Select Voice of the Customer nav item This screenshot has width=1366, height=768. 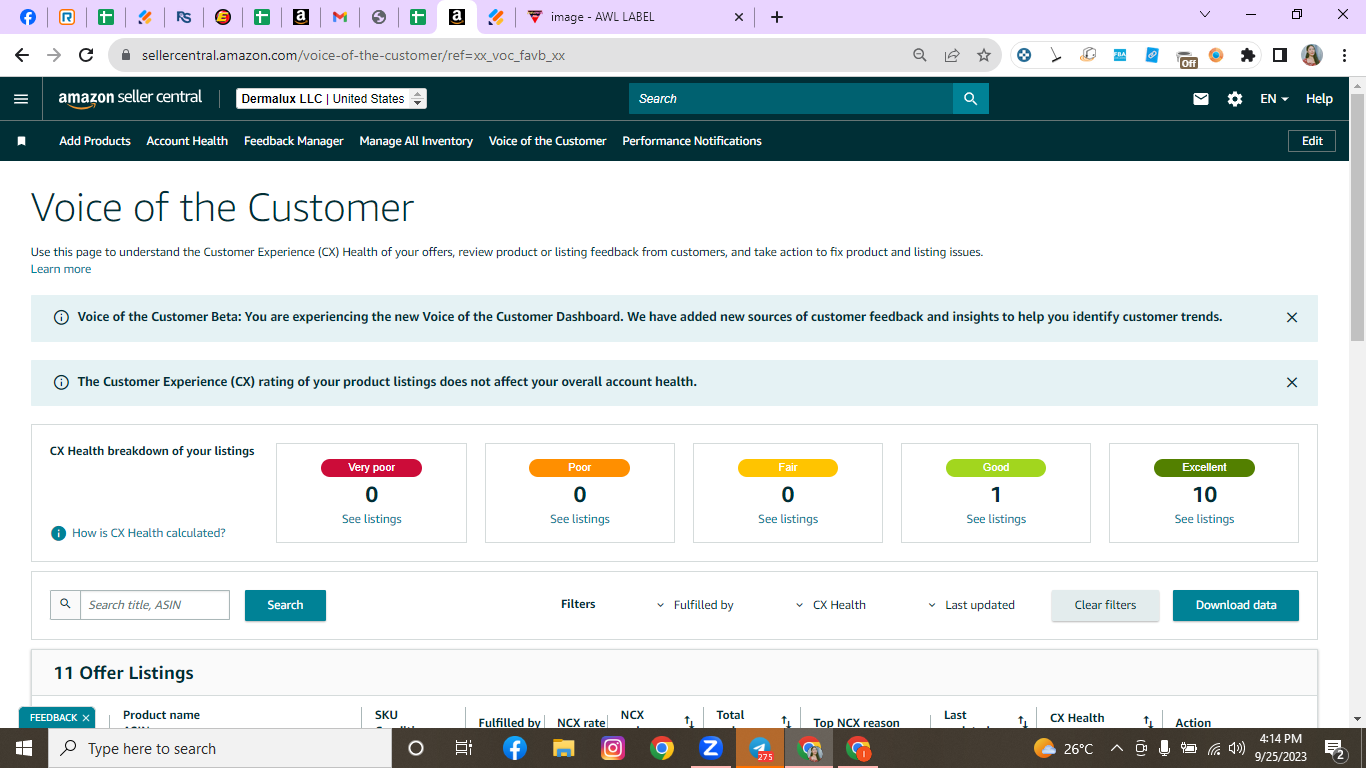point(548,141)
